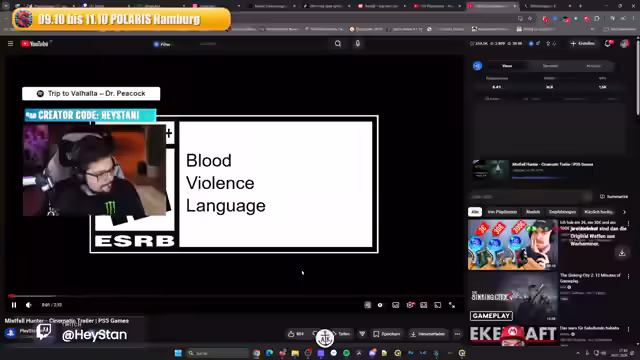Select the 'Alle' filter chip
The image size is (640, 360).
tap(475, 212)
